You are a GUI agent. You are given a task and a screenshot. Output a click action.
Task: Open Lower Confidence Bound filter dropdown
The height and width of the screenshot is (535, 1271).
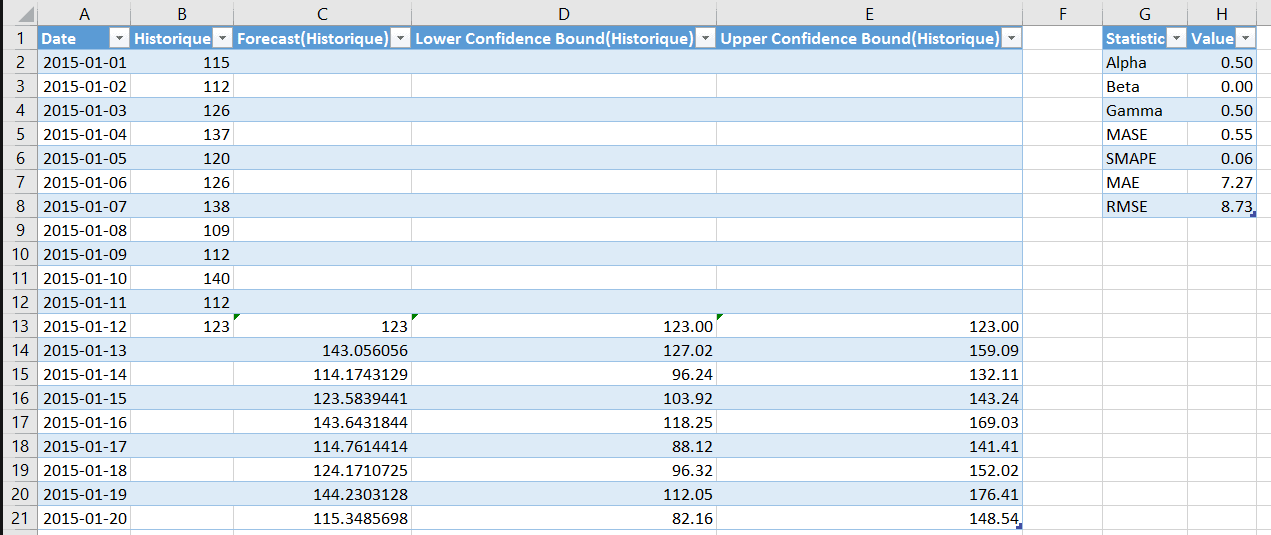tap(705, 39)
